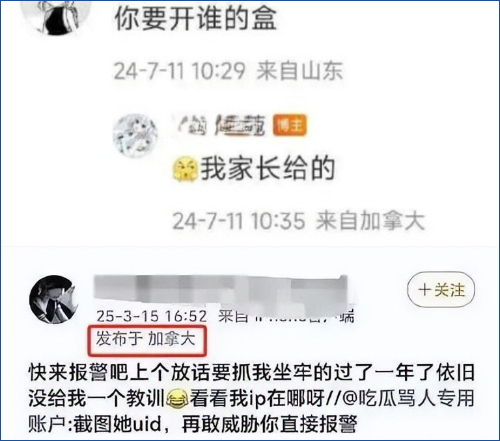Tap quoted text 截图她uid，再敢威胁你直接报警

click(215, 424)
